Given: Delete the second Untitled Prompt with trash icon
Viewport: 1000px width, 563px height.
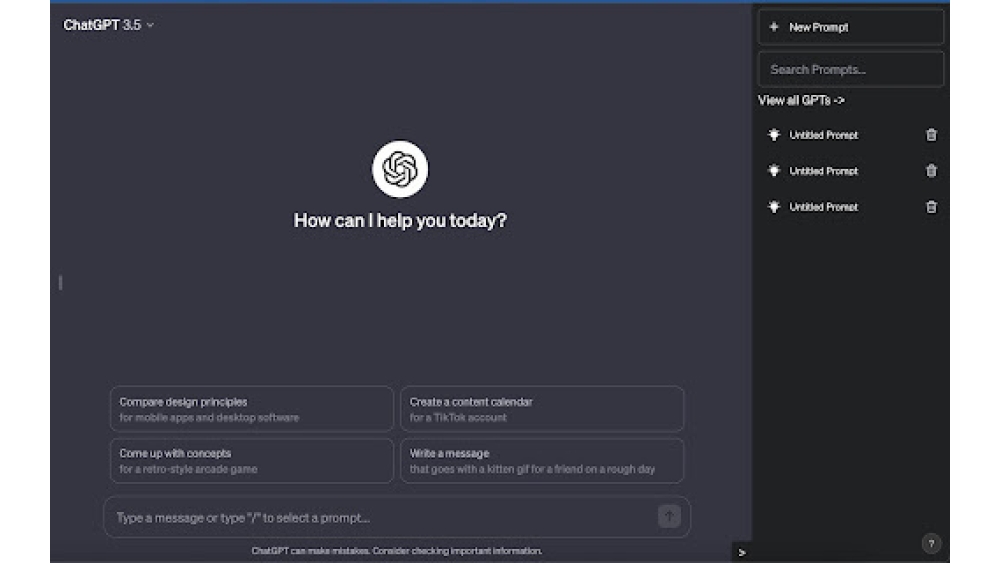Looking at the screenshot, I should (931, 171).
